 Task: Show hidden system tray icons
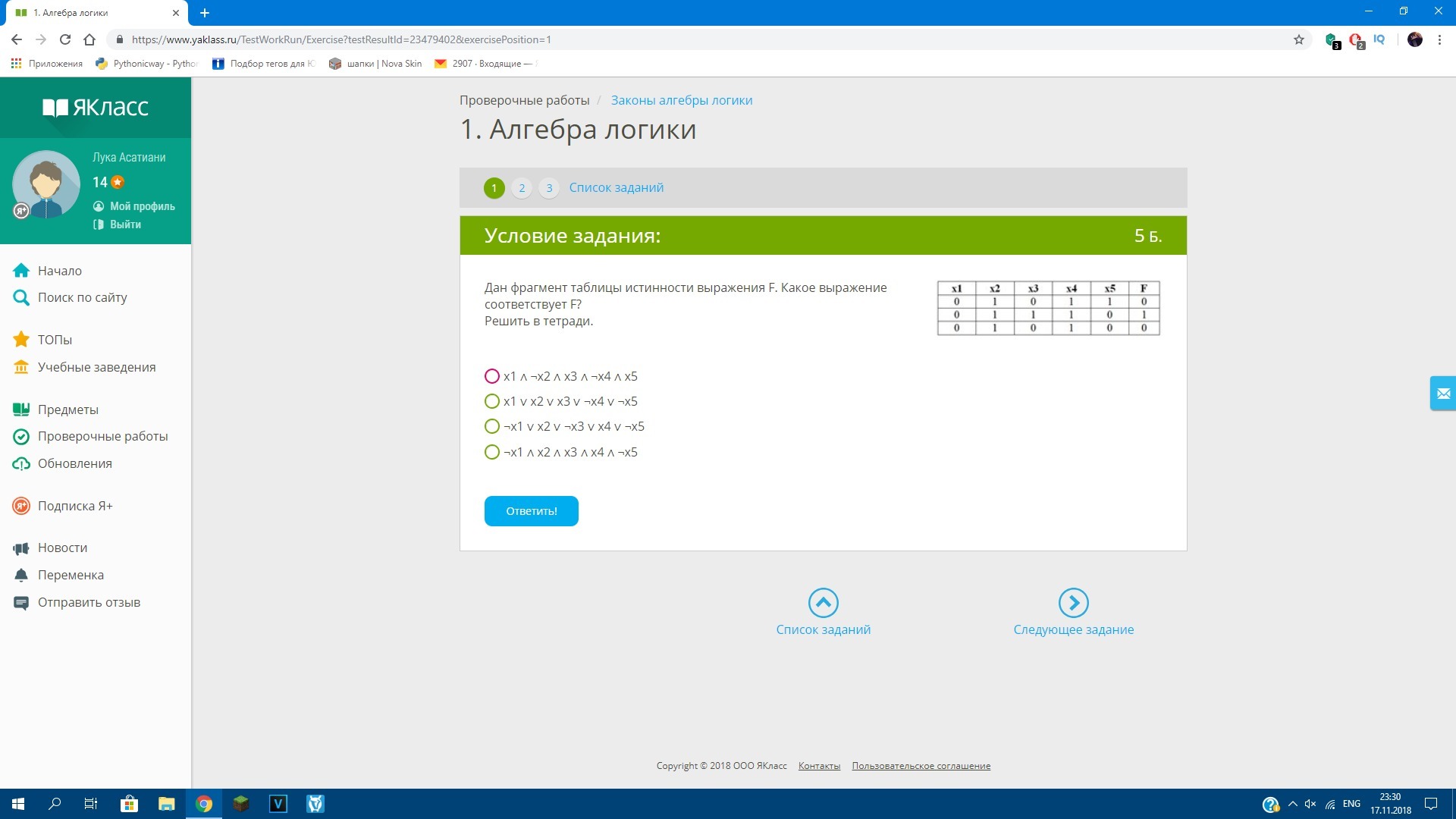point(1292,804)
